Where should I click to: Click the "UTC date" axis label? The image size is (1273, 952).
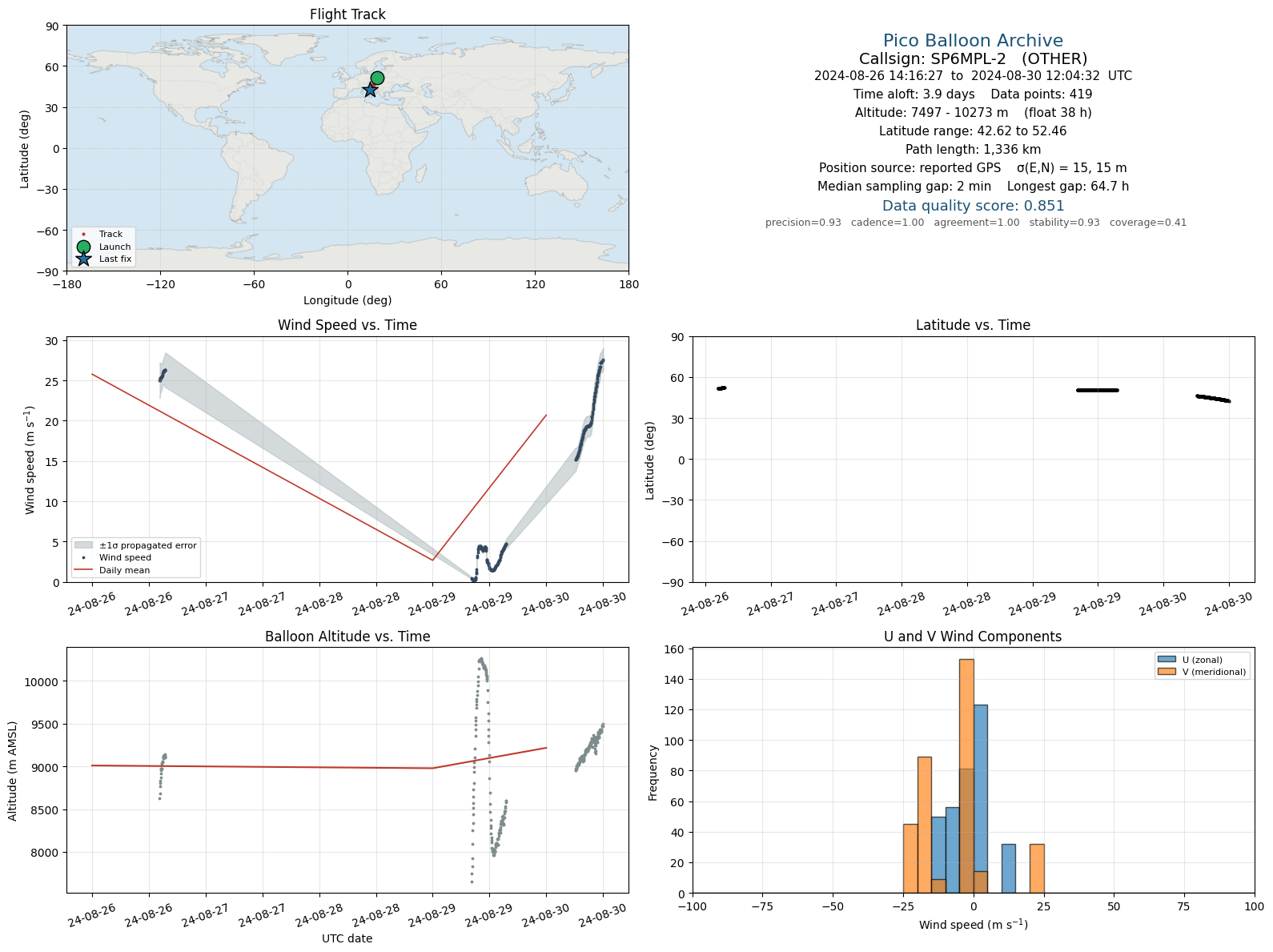coord(347,938)
